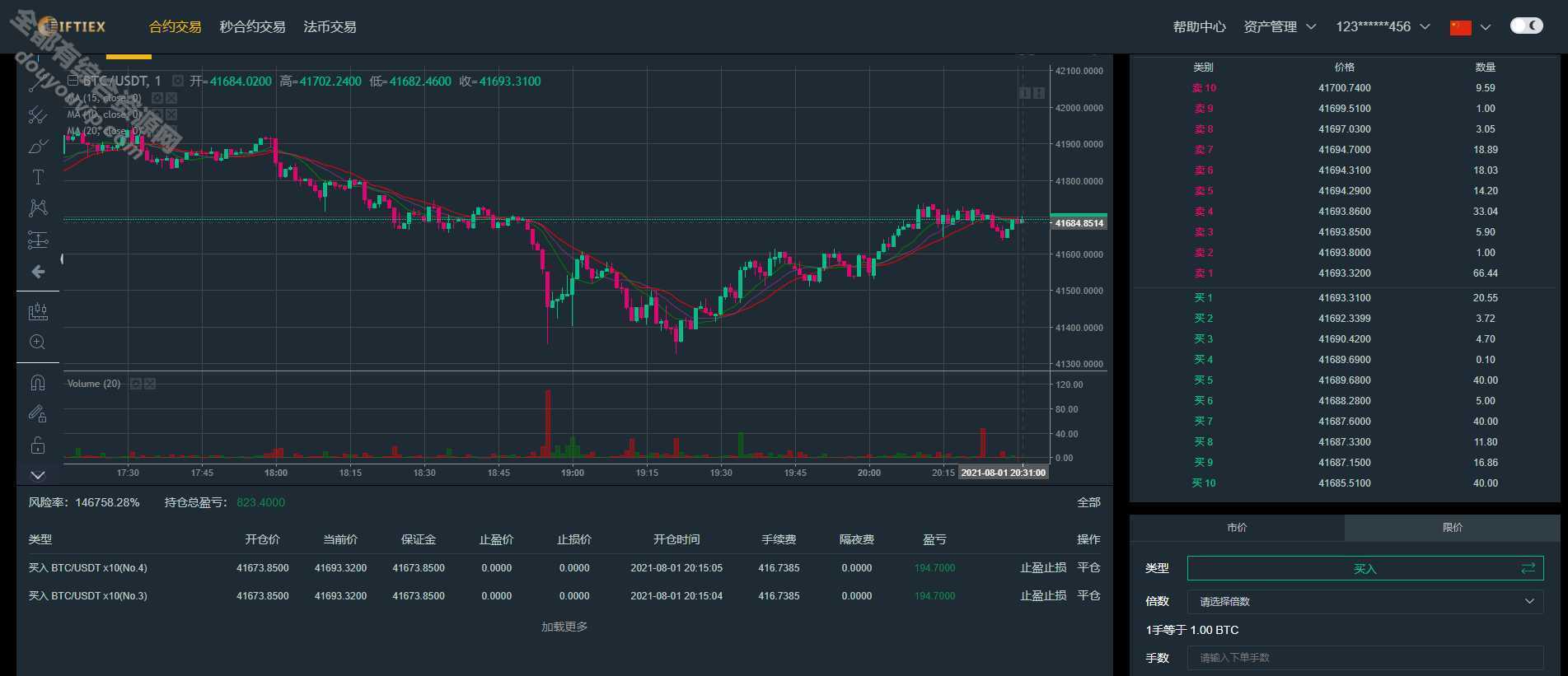Expand 资产管理 dropdown
1568x676 pixels.
[x=1280, y=27]
